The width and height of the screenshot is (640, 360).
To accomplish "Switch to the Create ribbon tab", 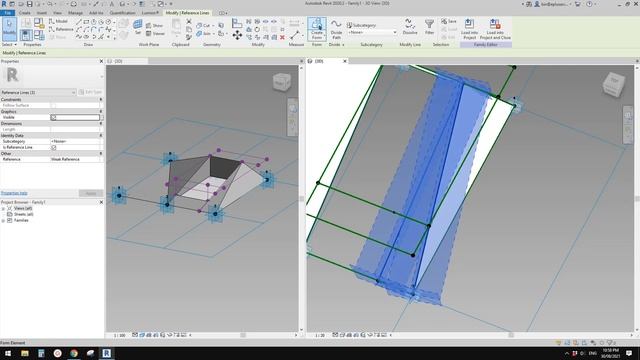I will point(24,13).
